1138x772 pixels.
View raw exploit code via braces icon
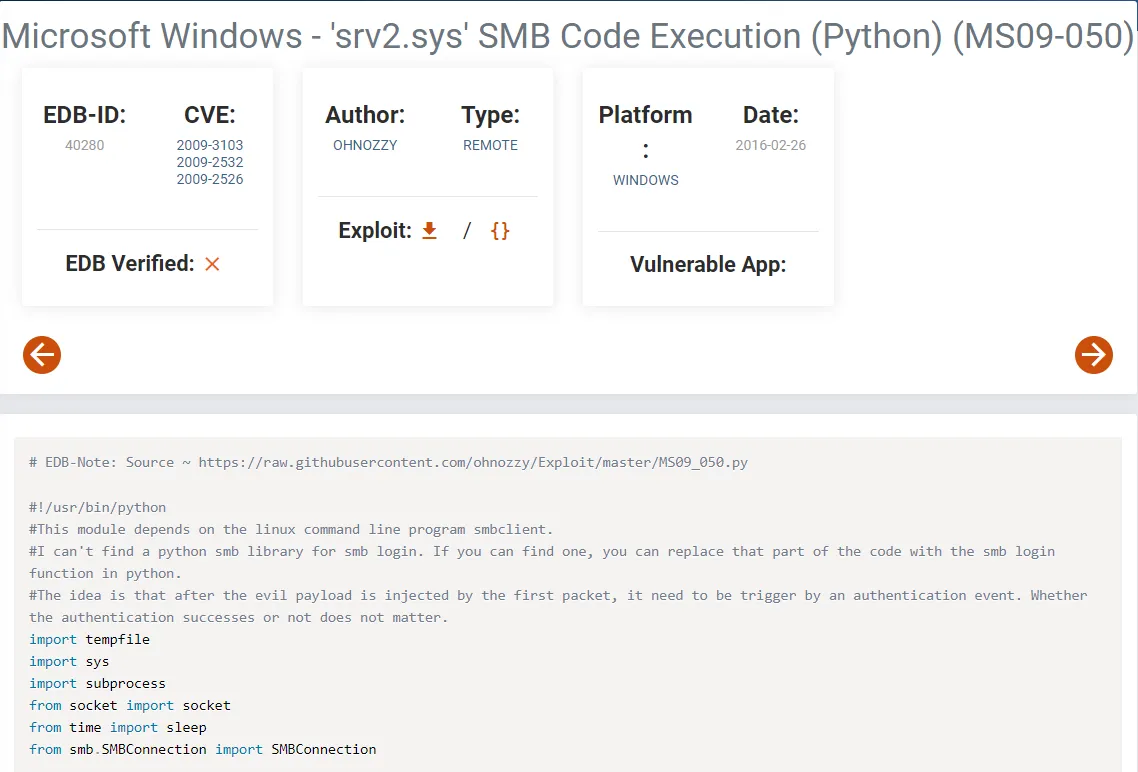coord(500,231)
